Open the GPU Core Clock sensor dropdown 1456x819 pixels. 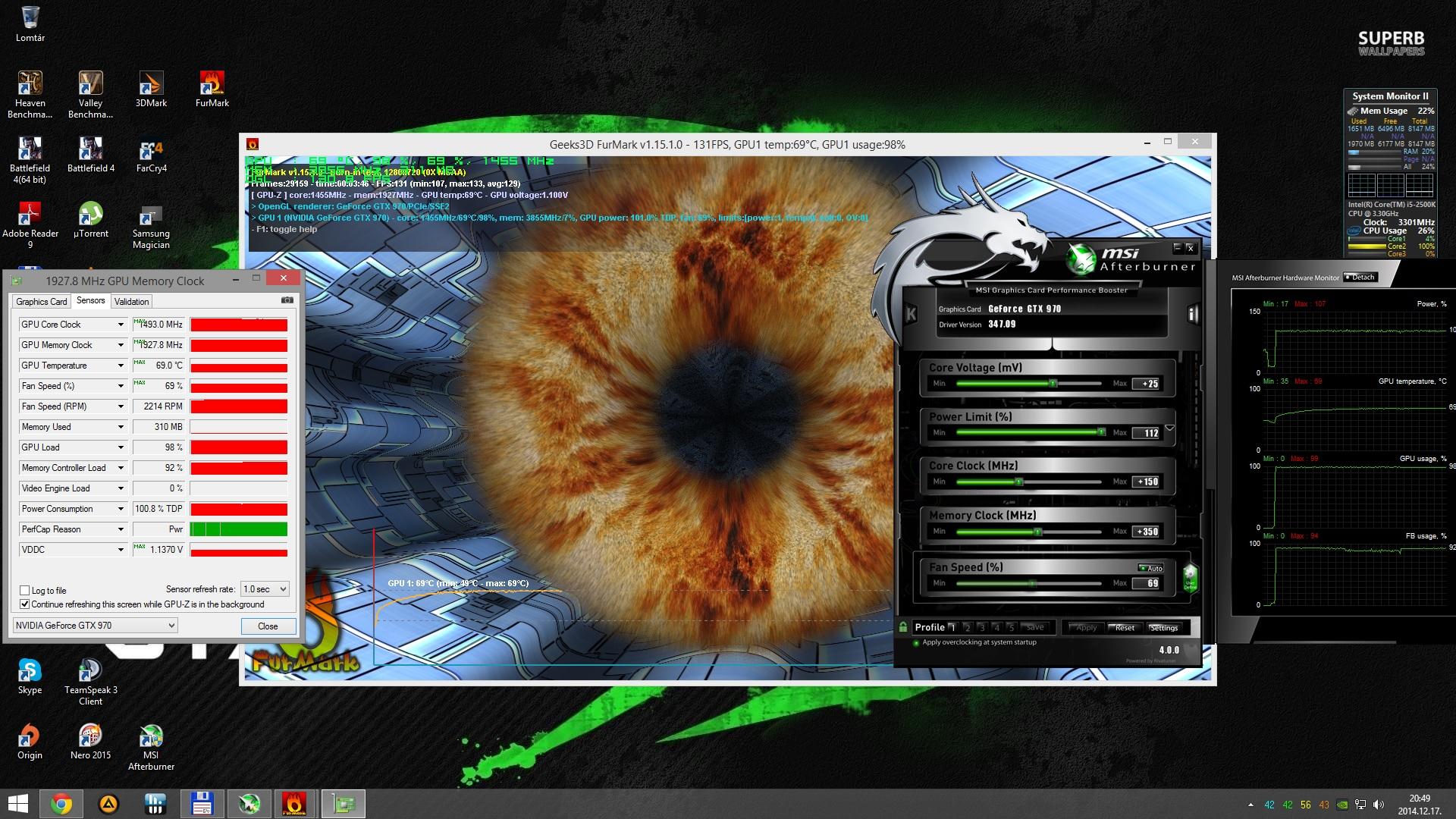point(120,325)
